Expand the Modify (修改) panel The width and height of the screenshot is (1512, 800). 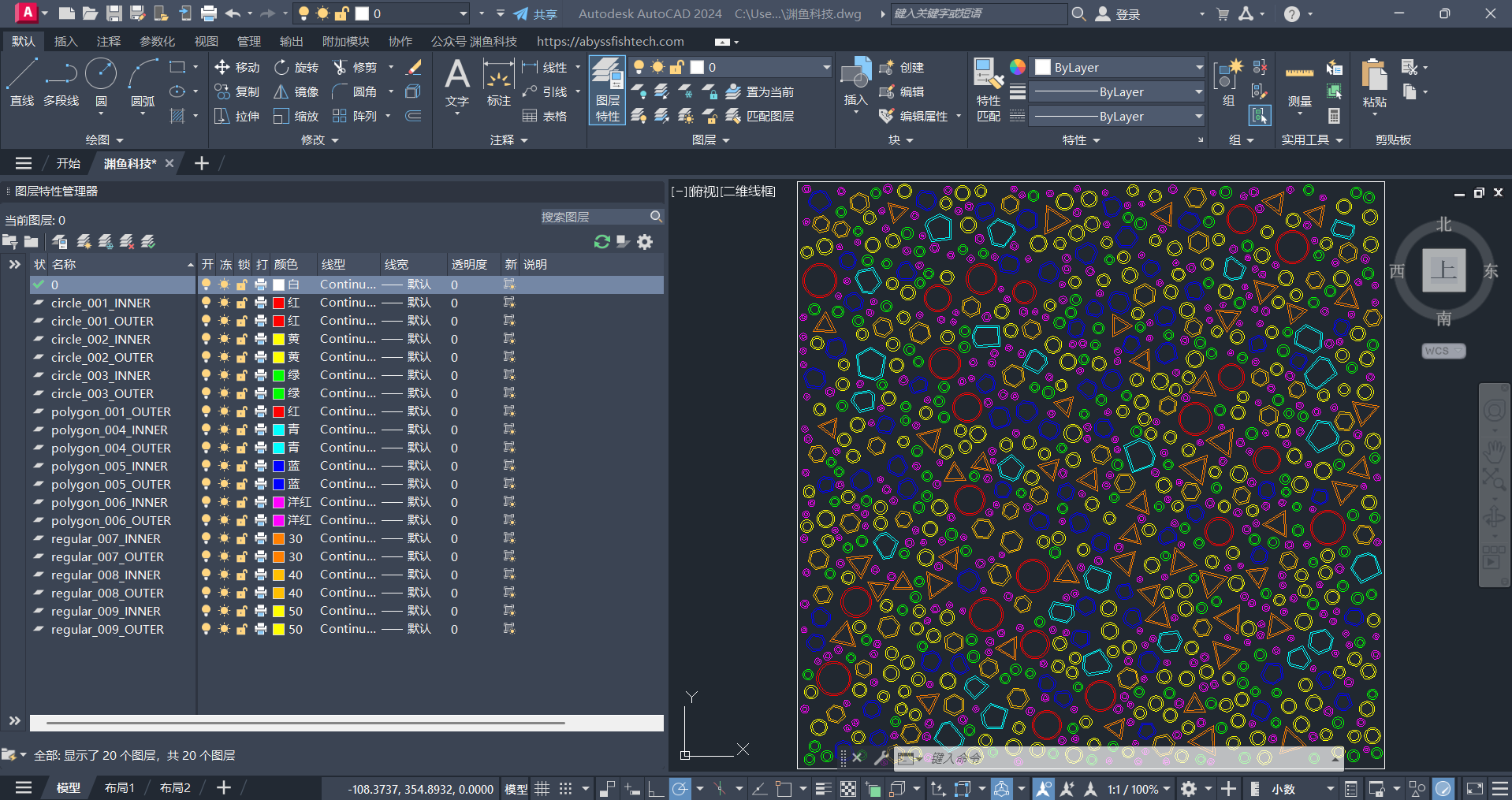click(x=319, y=140)
